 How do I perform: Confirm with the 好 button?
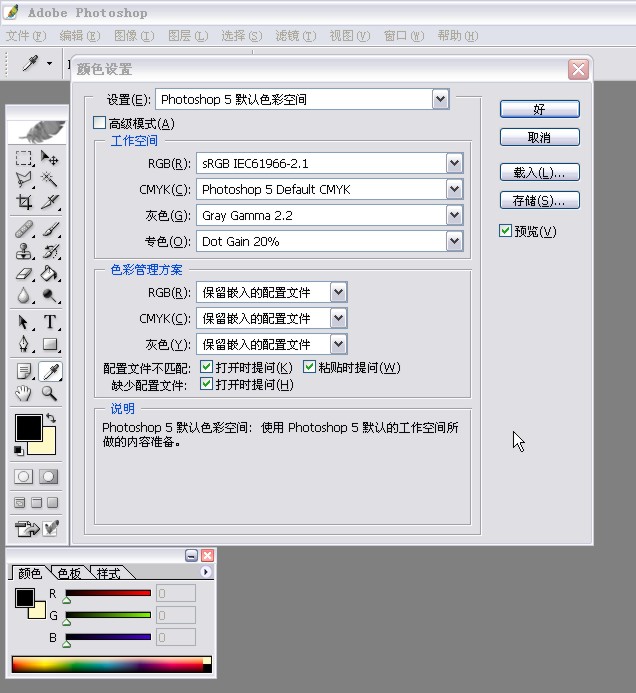540,109
